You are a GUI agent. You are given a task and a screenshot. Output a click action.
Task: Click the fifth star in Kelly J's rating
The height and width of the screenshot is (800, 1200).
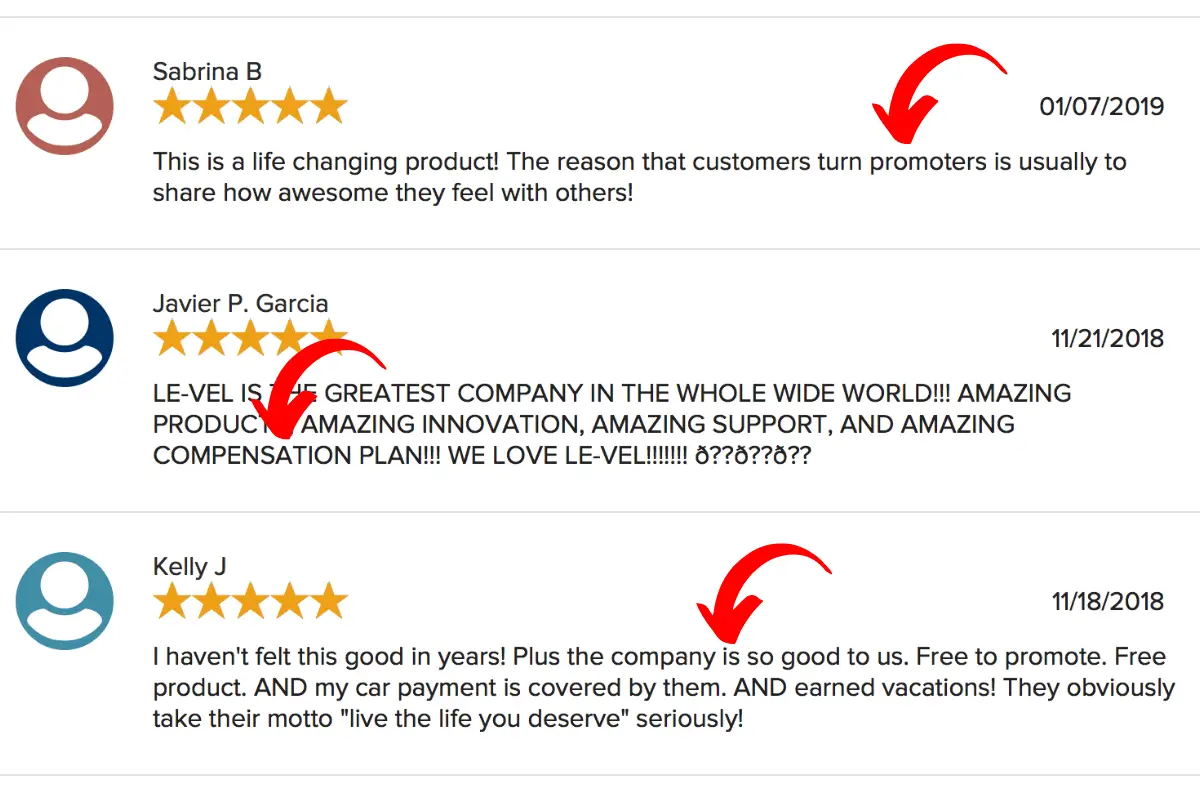[328, 602]
